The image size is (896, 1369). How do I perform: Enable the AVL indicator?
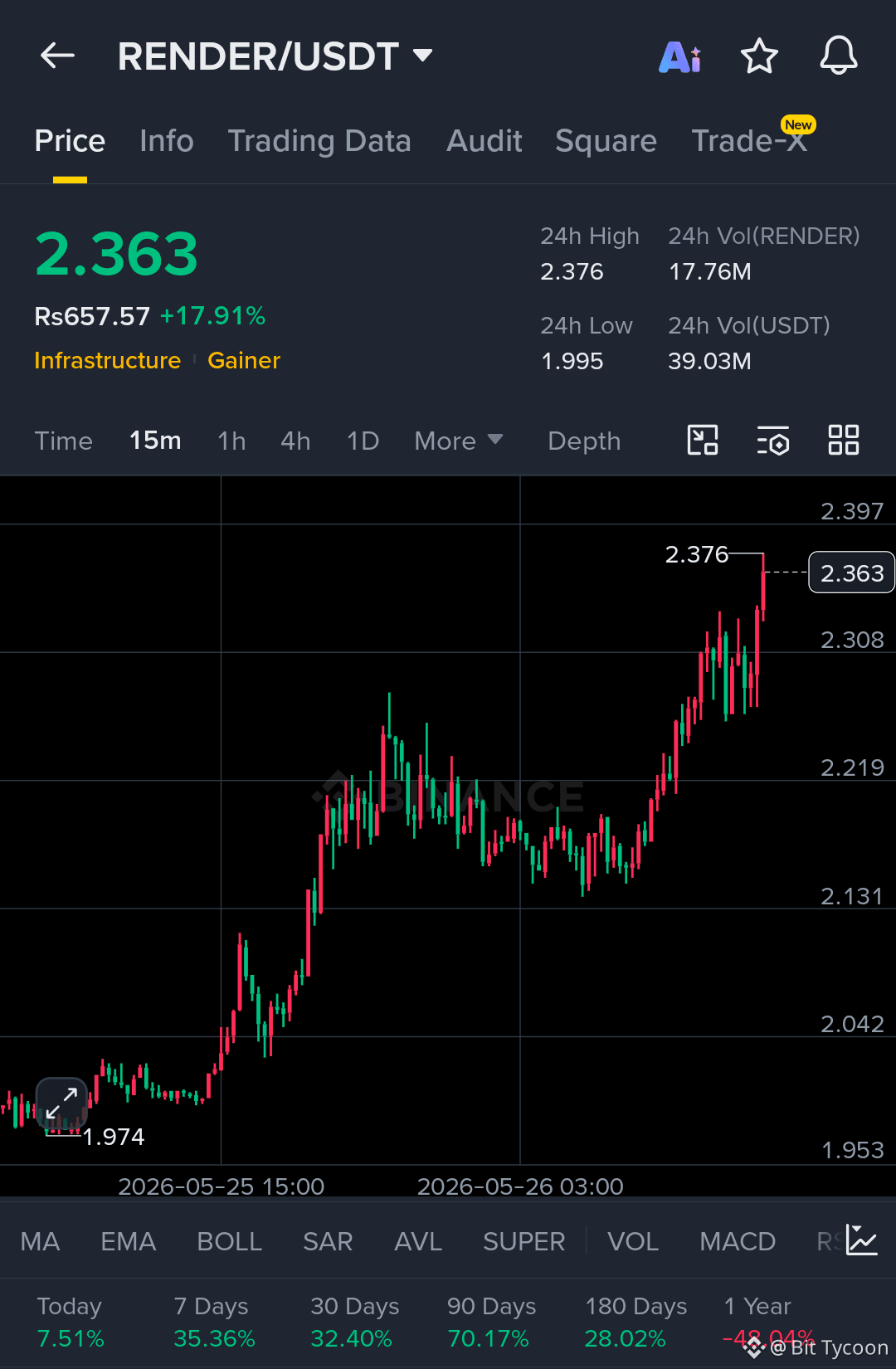coord(418,1241)
